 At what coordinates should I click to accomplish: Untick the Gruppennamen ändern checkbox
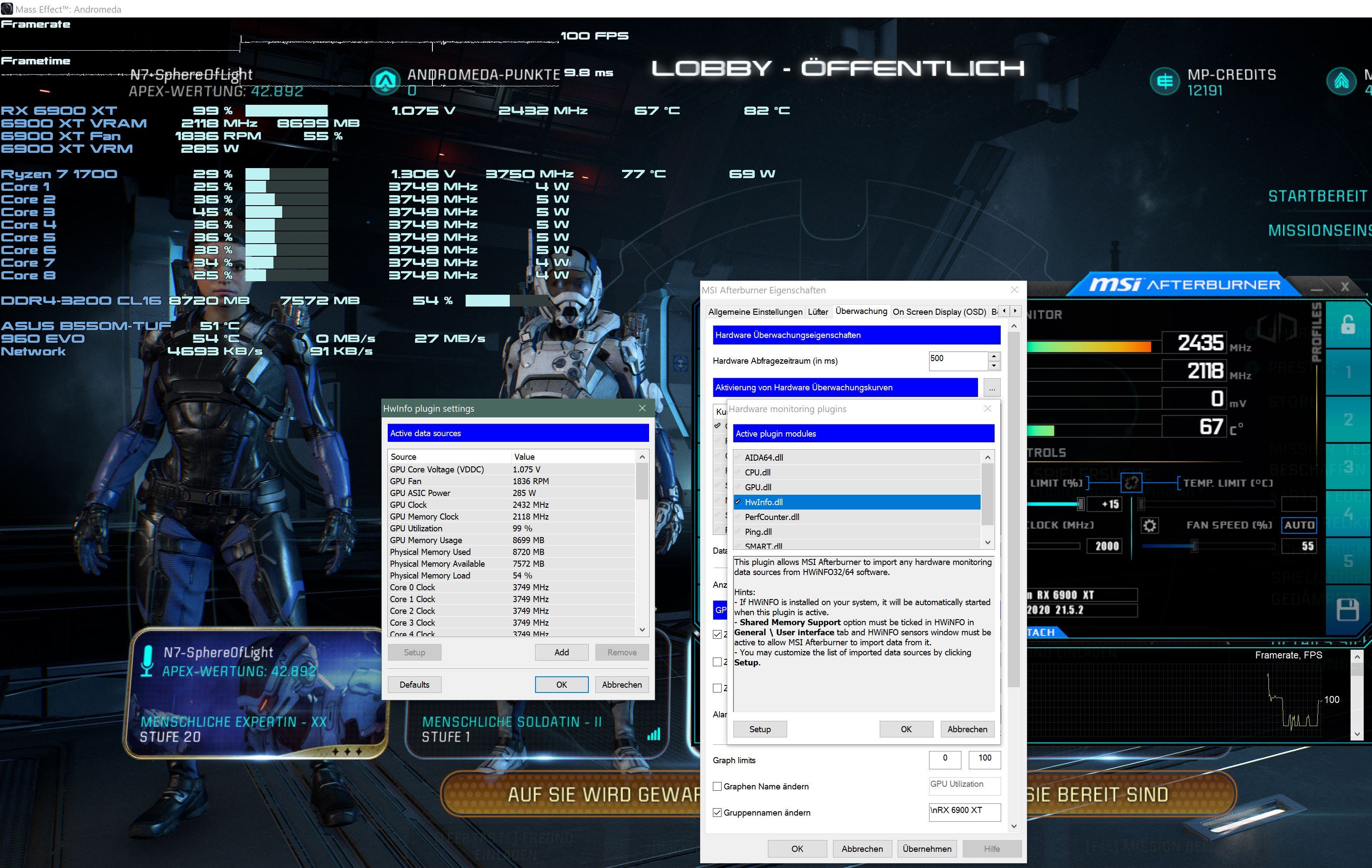(x=717, y=813)
